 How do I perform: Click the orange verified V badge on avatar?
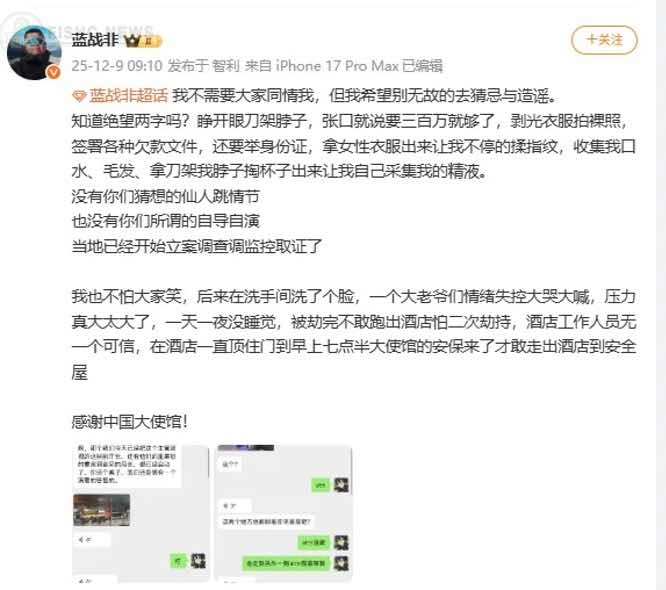54,72
